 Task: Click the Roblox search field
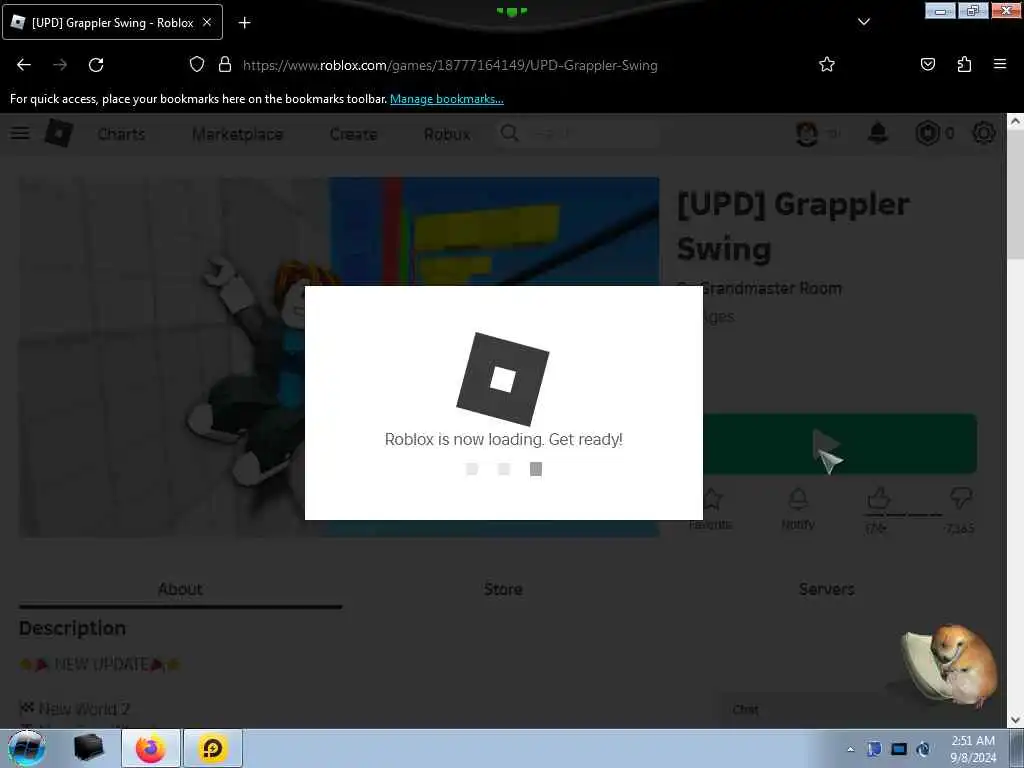pyautogui.click(x=577, y=134)
